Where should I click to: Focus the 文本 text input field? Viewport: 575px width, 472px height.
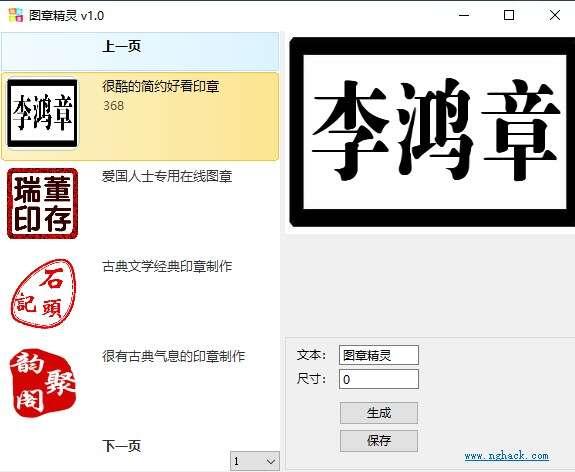click(379, 355)
